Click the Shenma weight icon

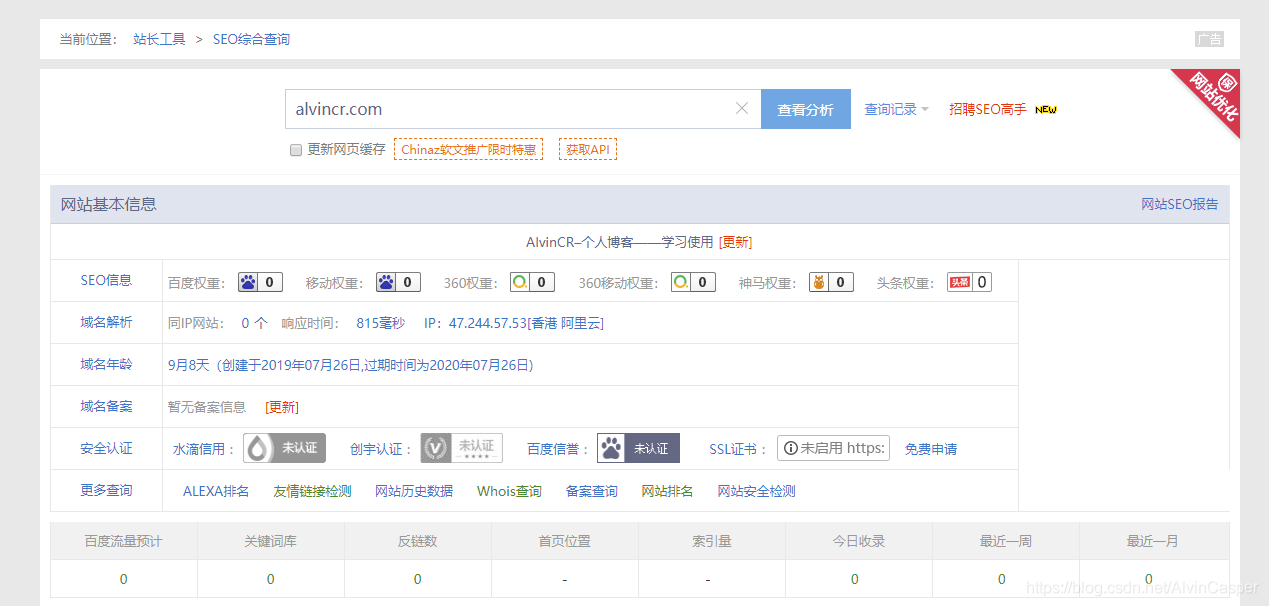(819, 282)
